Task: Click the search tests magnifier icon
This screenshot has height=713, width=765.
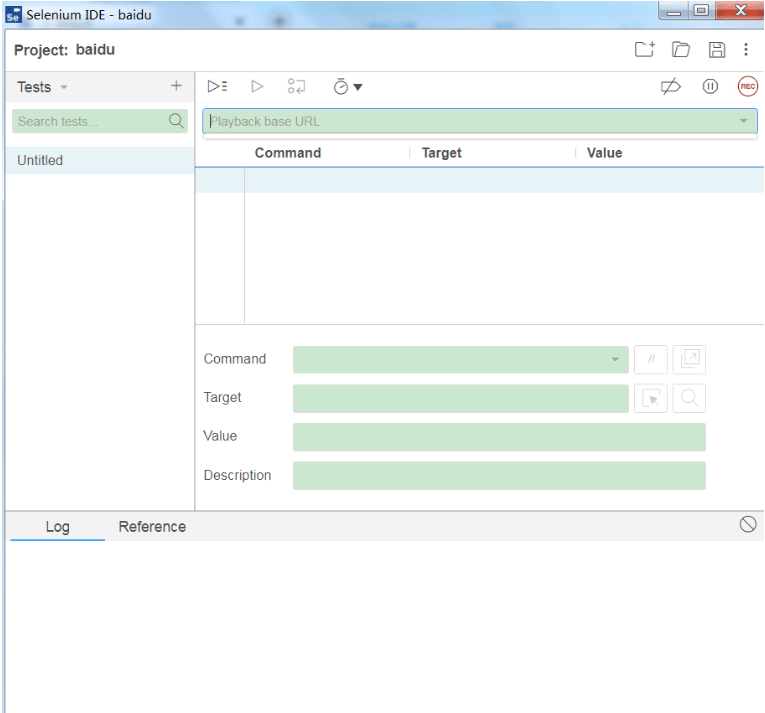Action: tap(176, 121)
